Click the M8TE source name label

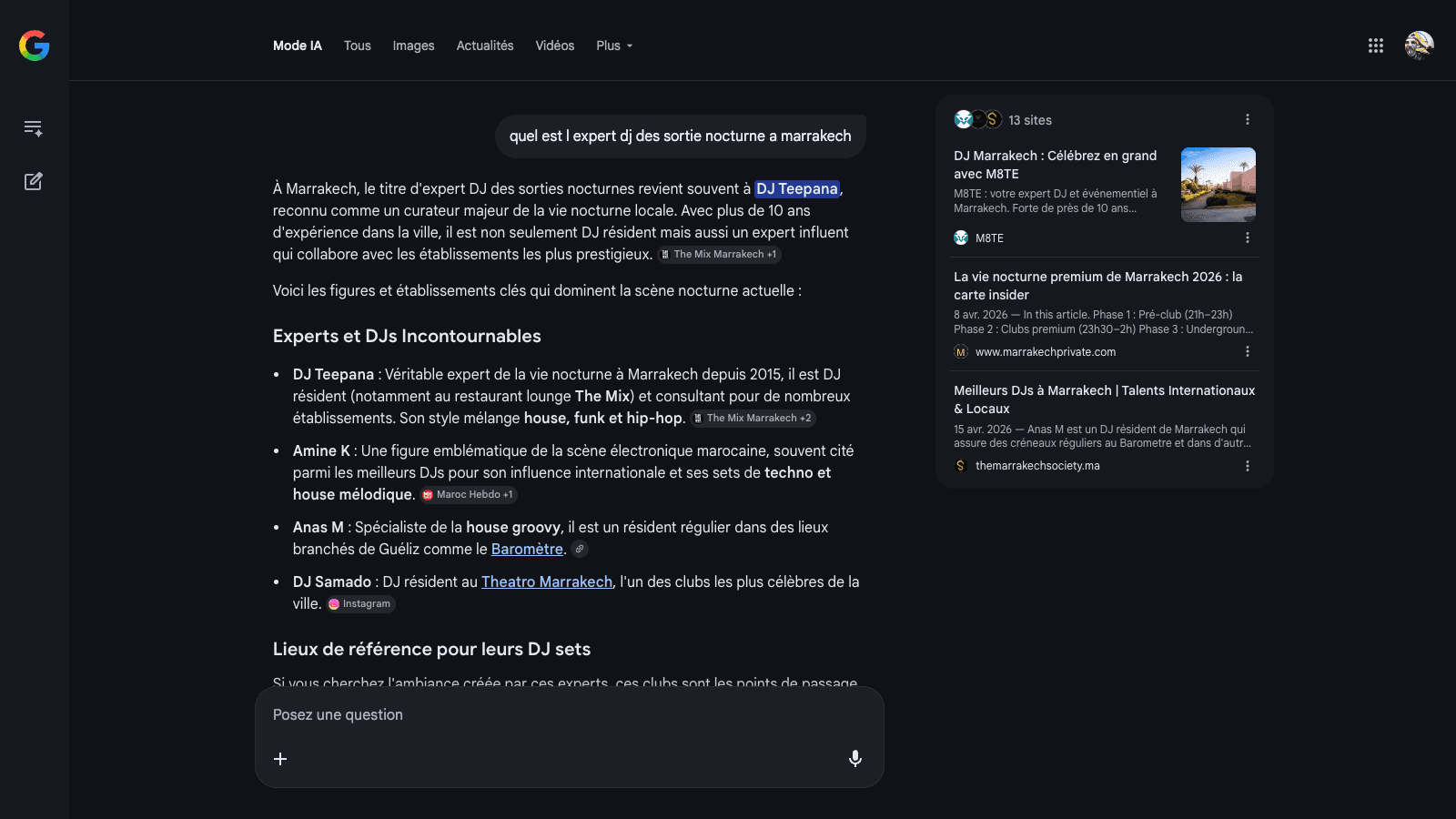[x=989, y=238]
